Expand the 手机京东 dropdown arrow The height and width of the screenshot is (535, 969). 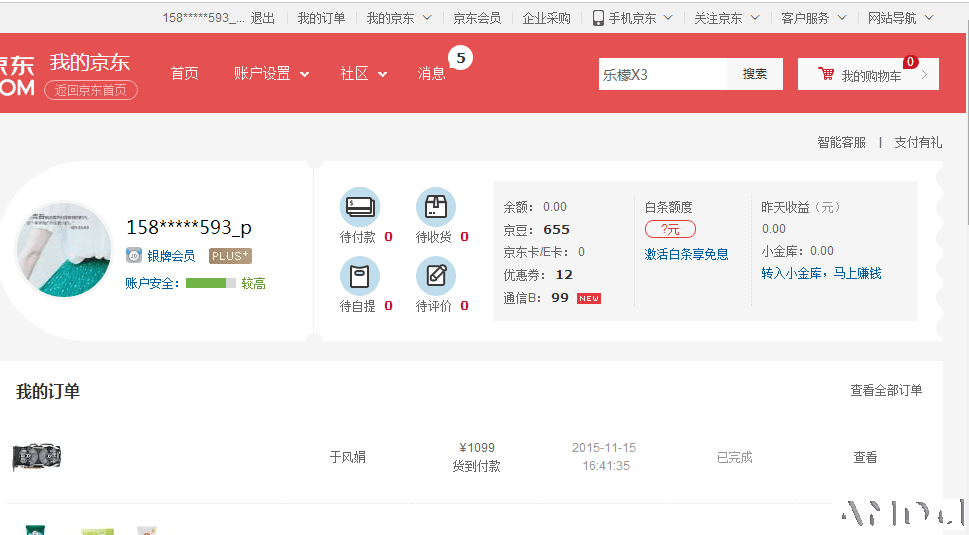coord(668,18)
